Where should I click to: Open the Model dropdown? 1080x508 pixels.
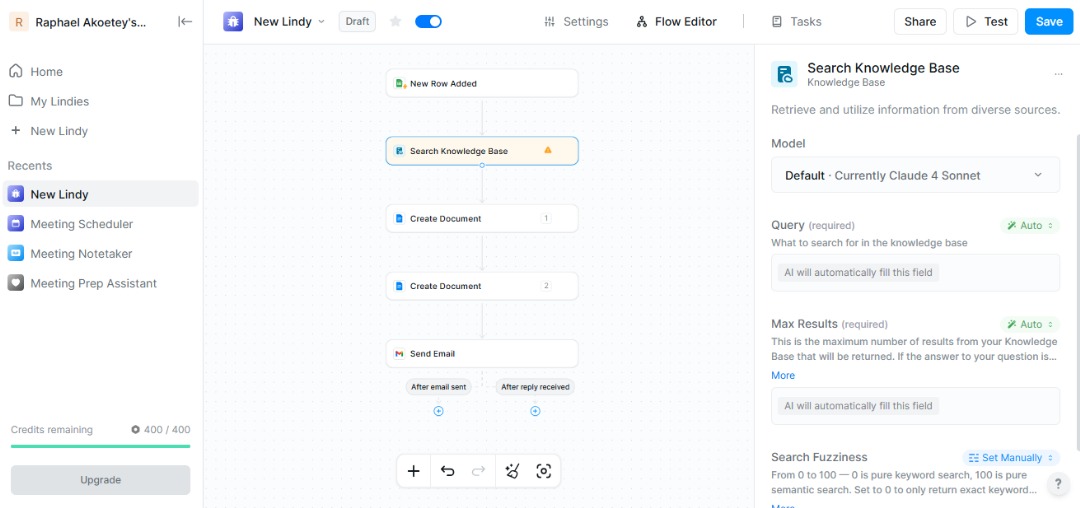[x=915, y=175]
